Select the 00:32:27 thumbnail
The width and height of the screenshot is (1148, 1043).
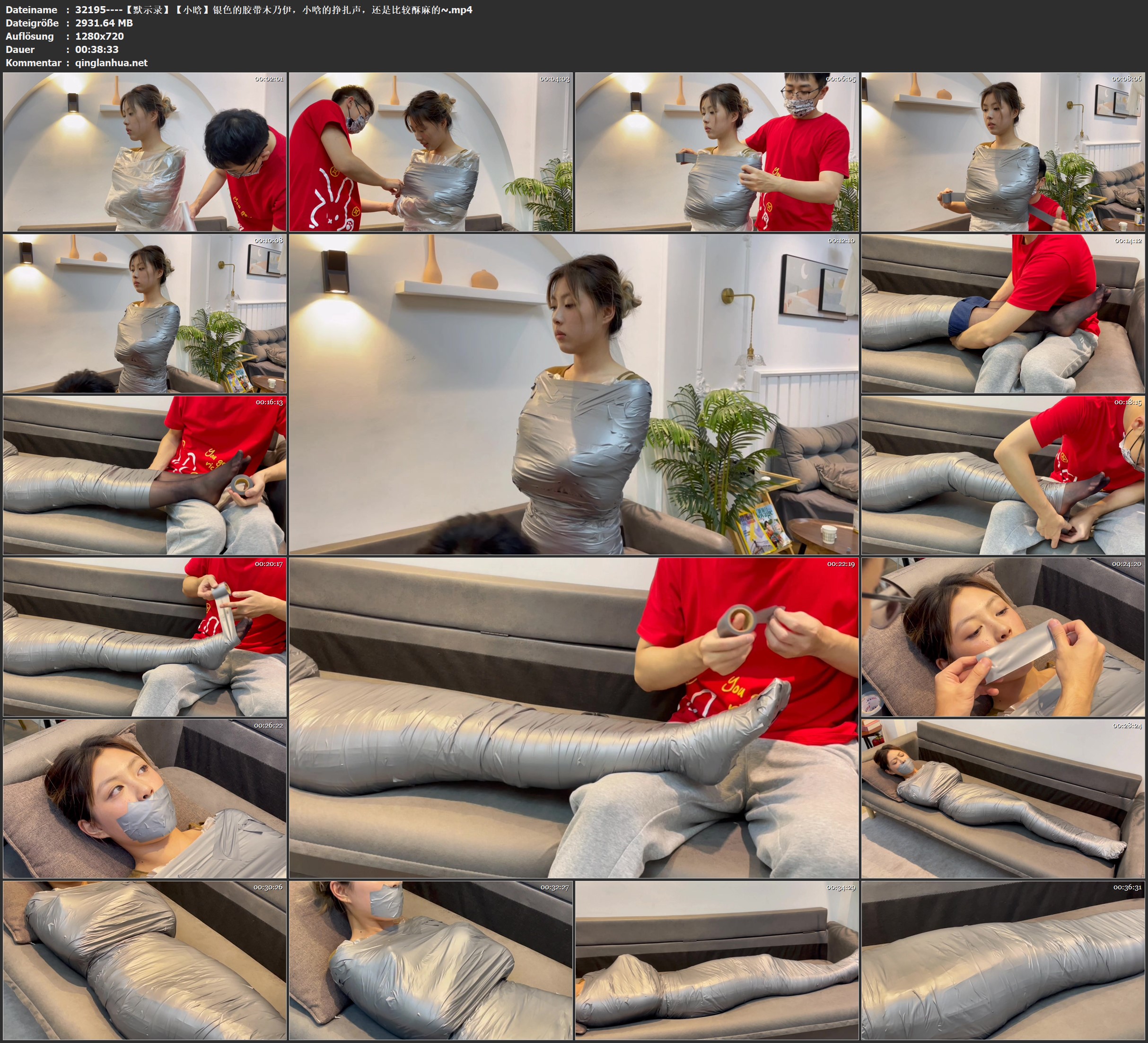(x=430, y=960)
